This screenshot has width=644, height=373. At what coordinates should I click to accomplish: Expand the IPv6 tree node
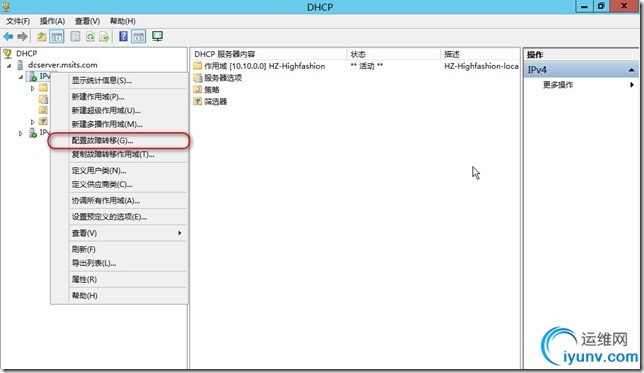[21, 133]
